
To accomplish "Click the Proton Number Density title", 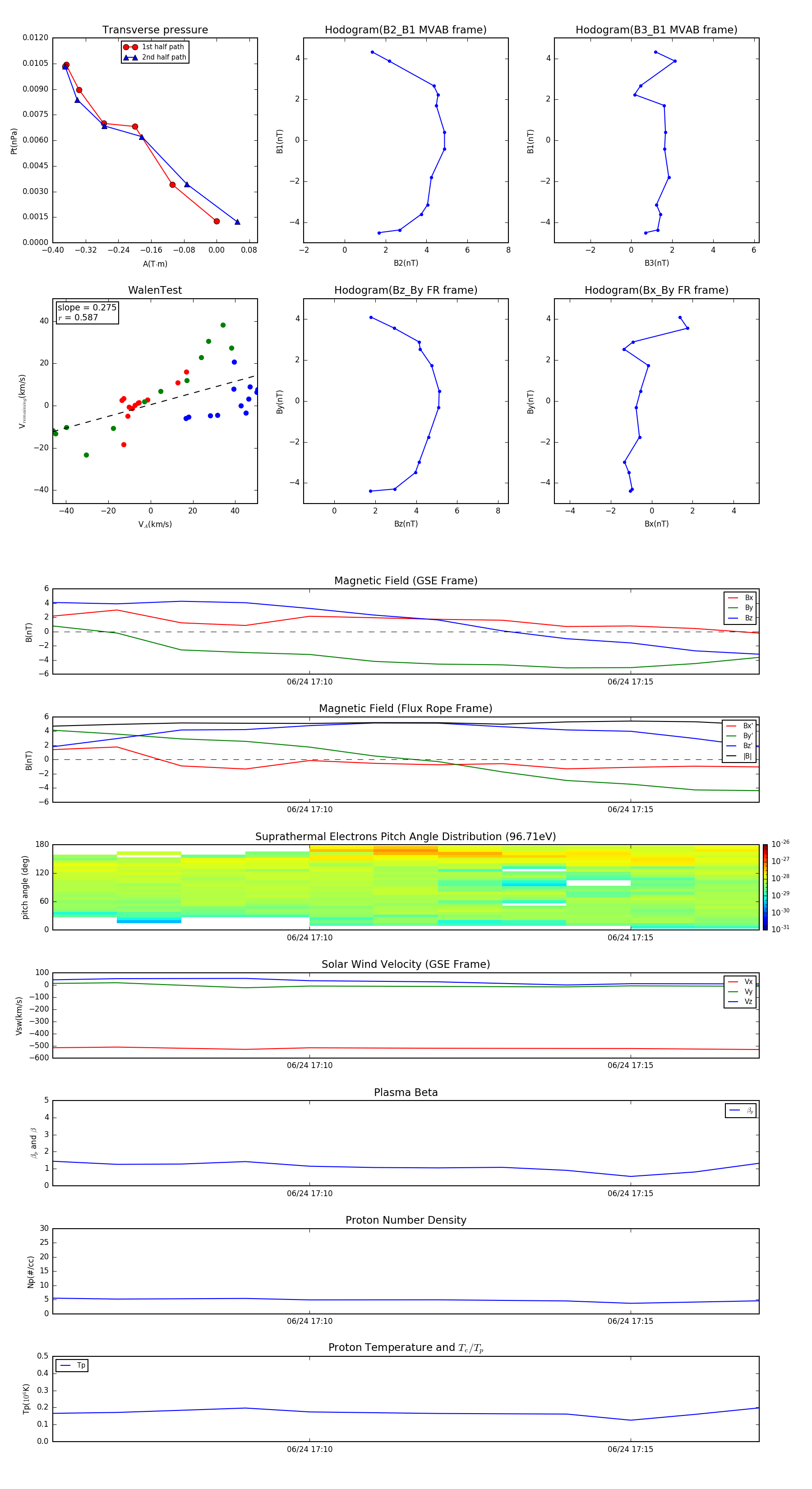I will click(406, 1220).
